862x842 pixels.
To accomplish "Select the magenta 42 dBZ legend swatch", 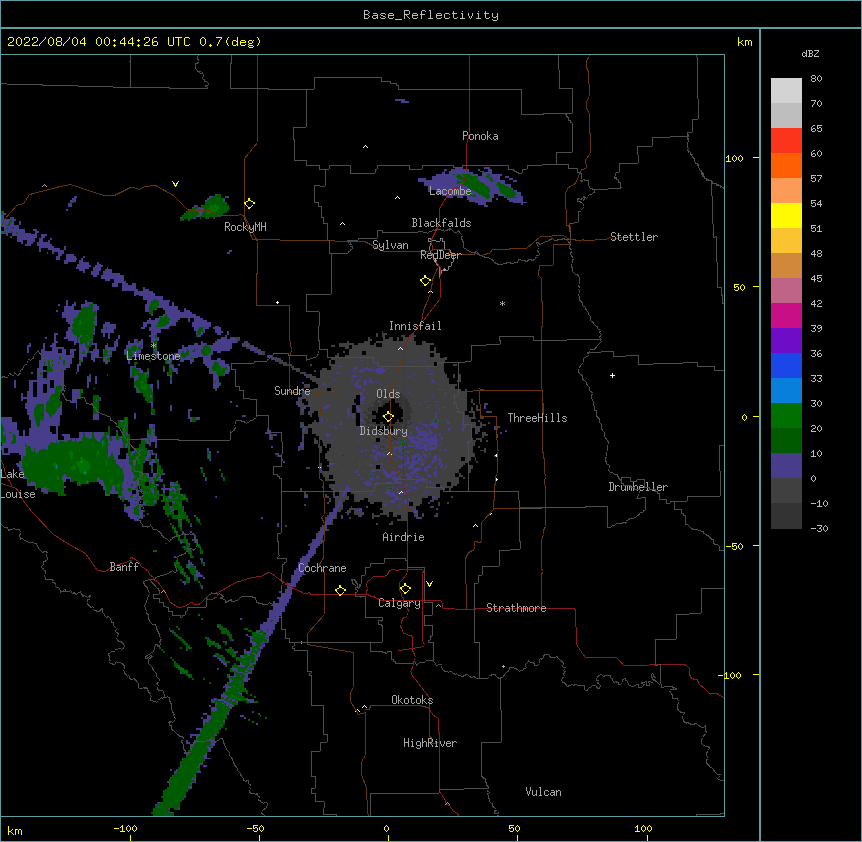I will [x=786, y=315].
